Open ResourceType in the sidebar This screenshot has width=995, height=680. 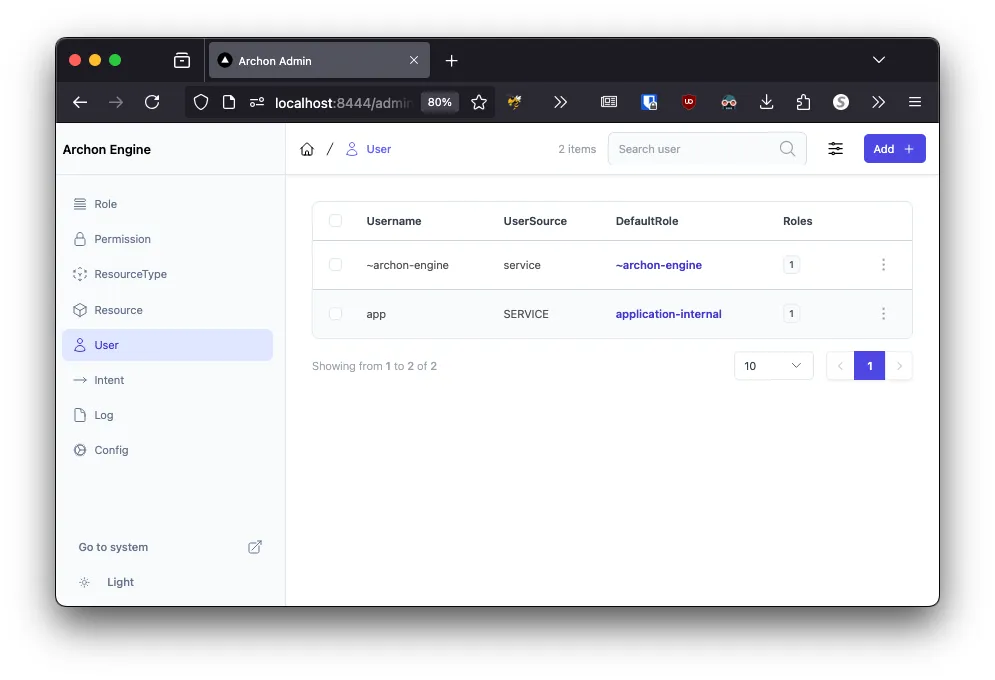point(168,274)
